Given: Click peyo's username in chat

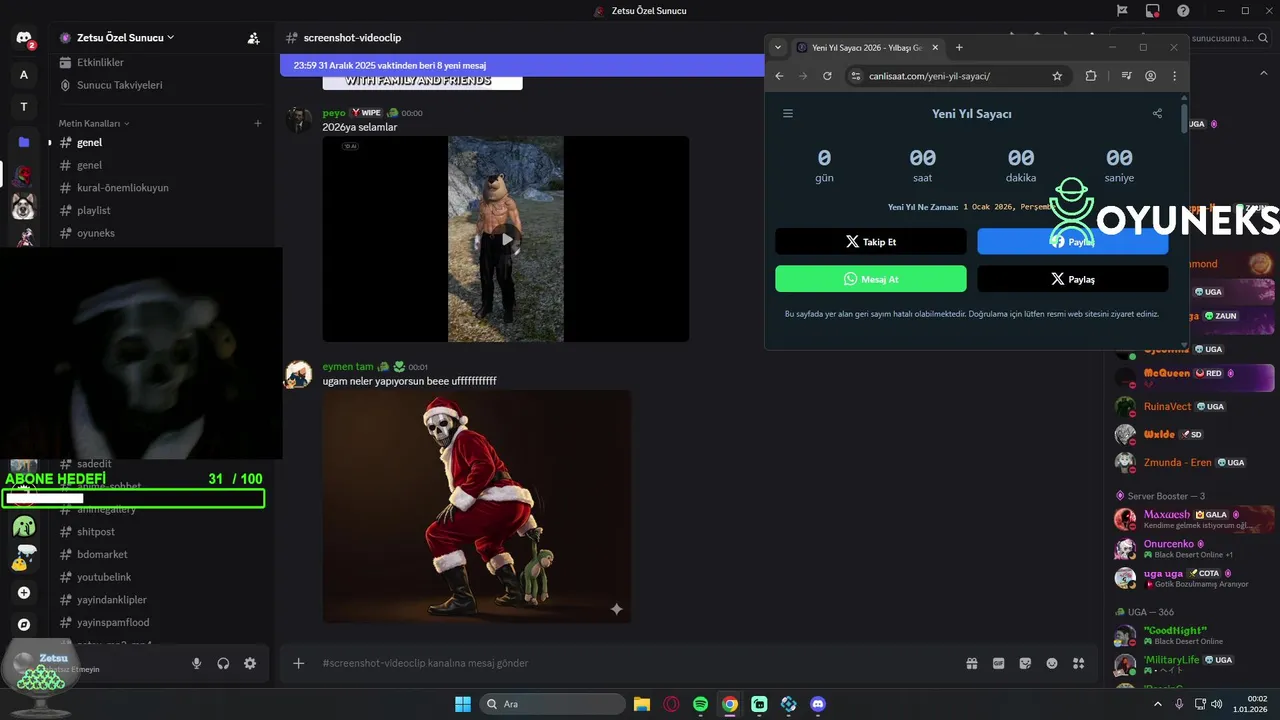Looking at the screenshot, I should click(334, 113).
